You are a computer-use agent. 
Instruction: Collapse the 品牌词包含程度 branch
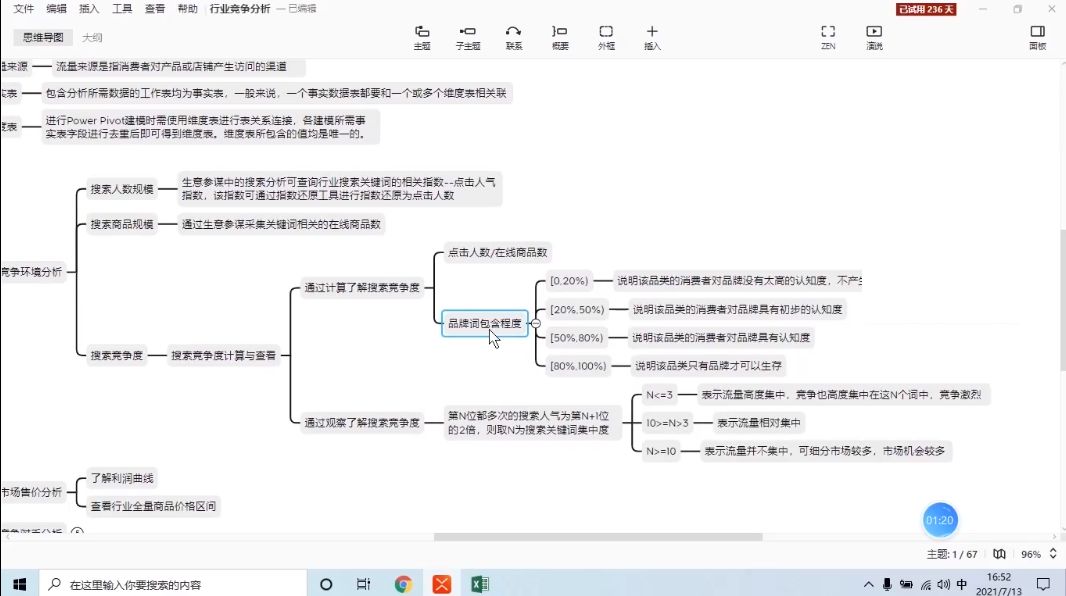click(536, 323)
